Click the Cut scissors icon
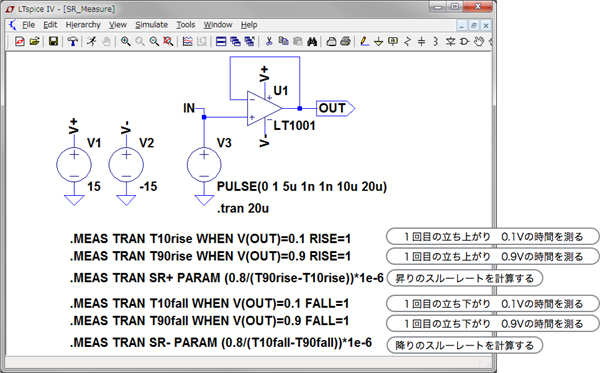 (269, 41)
